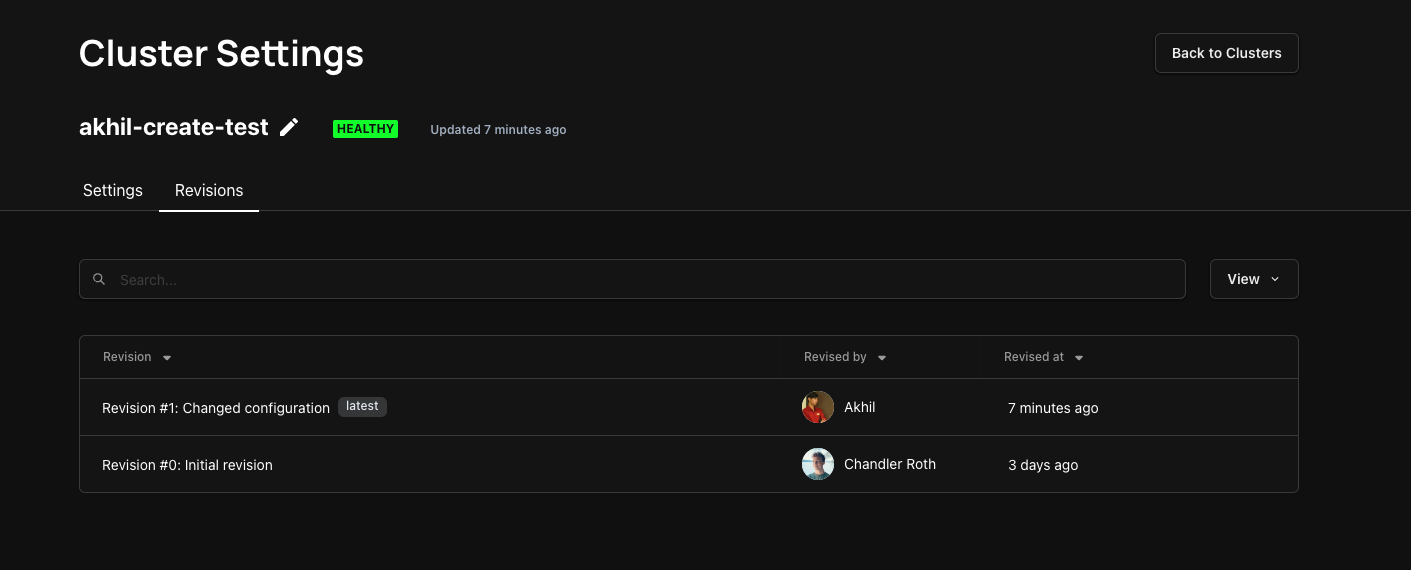Click the HEALTHY status badge
Viewport: 1411px width, 570px height.
pyautogui.click(x=365, y=129)
